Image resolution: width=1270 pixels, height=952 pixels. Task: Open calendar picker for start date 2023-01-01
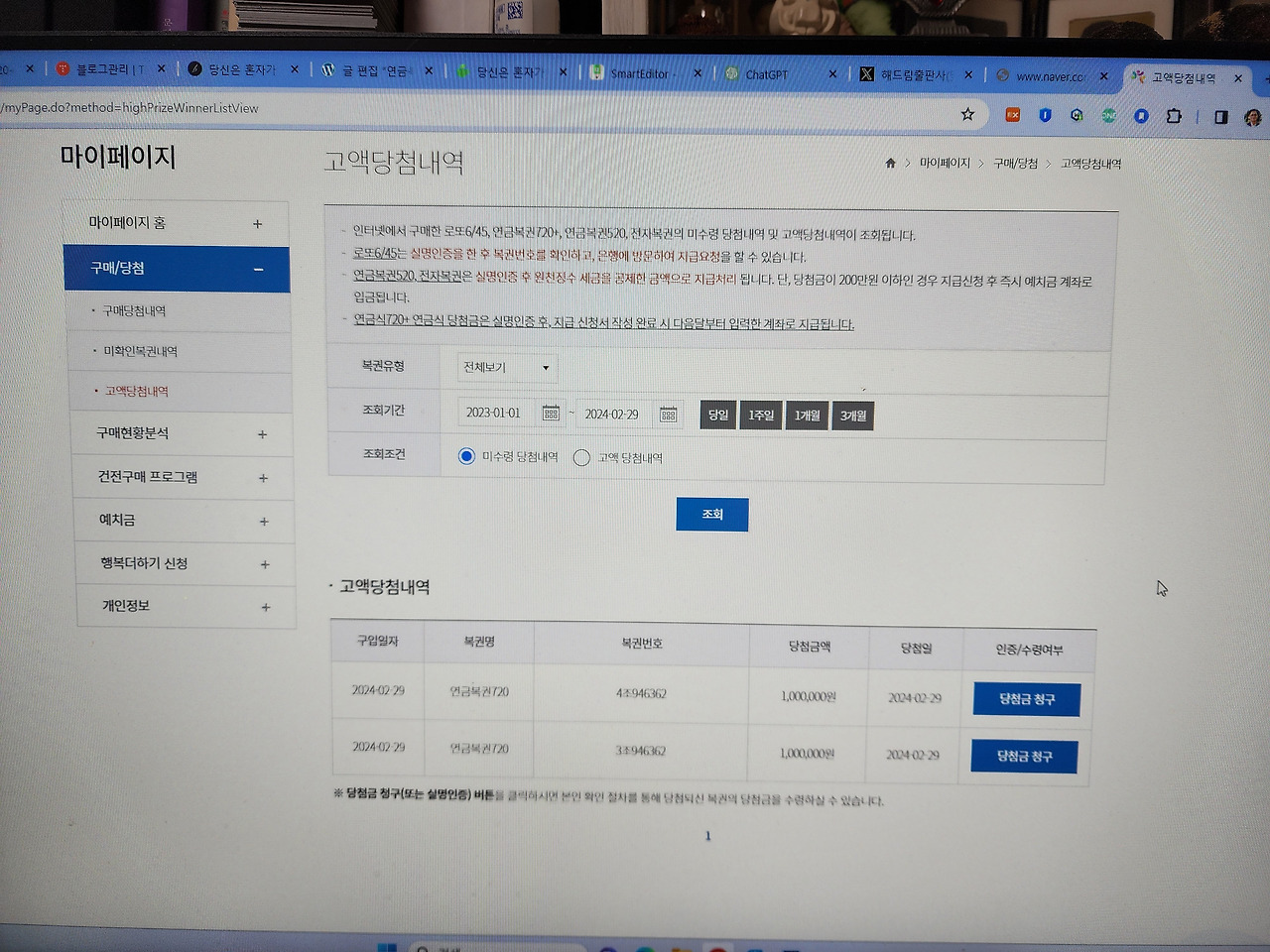pyautogui.click(x=551, y=414)
